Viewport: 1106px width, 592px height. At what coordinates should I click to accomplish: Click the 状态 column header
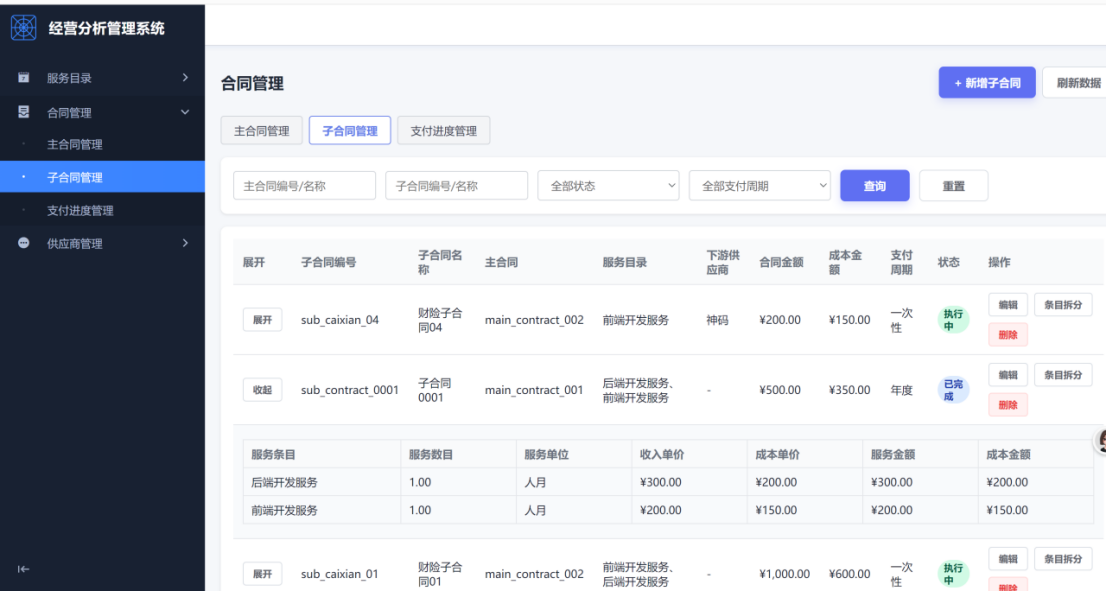click(949, 262)
